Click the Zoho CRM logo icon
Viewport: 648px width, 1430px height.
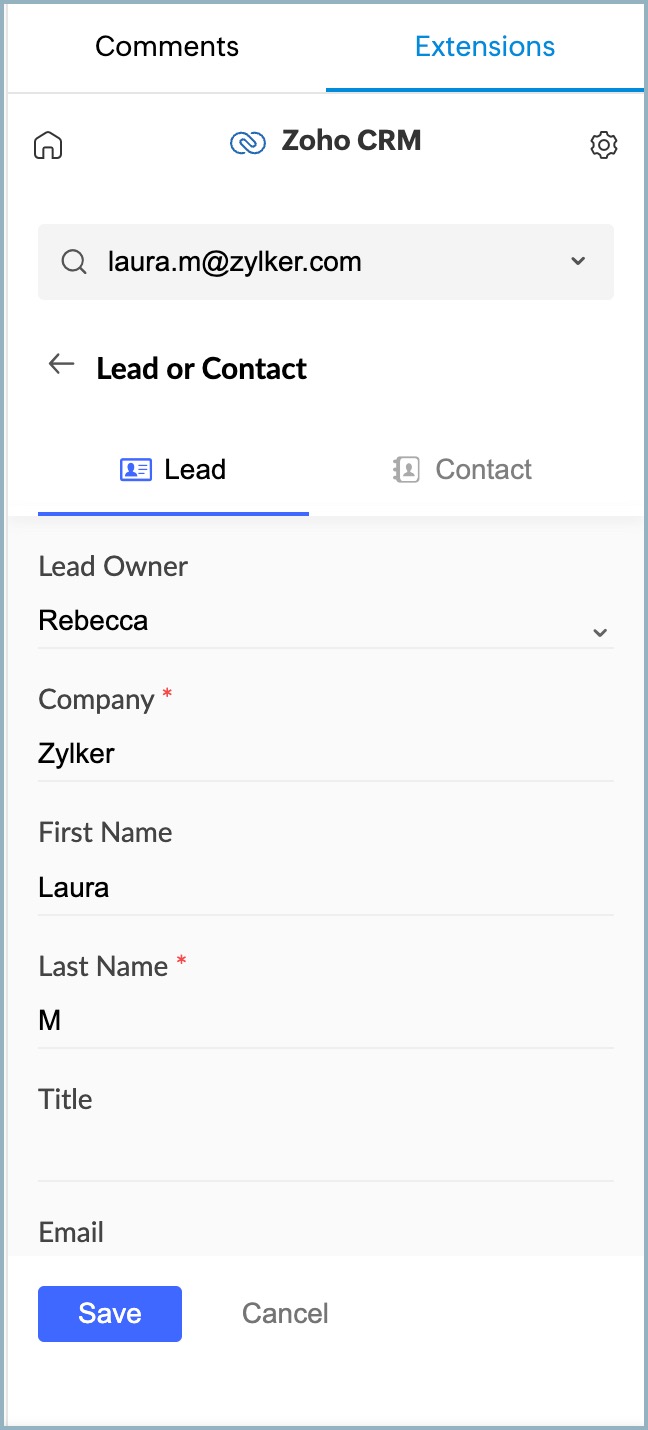click(247, 142)
